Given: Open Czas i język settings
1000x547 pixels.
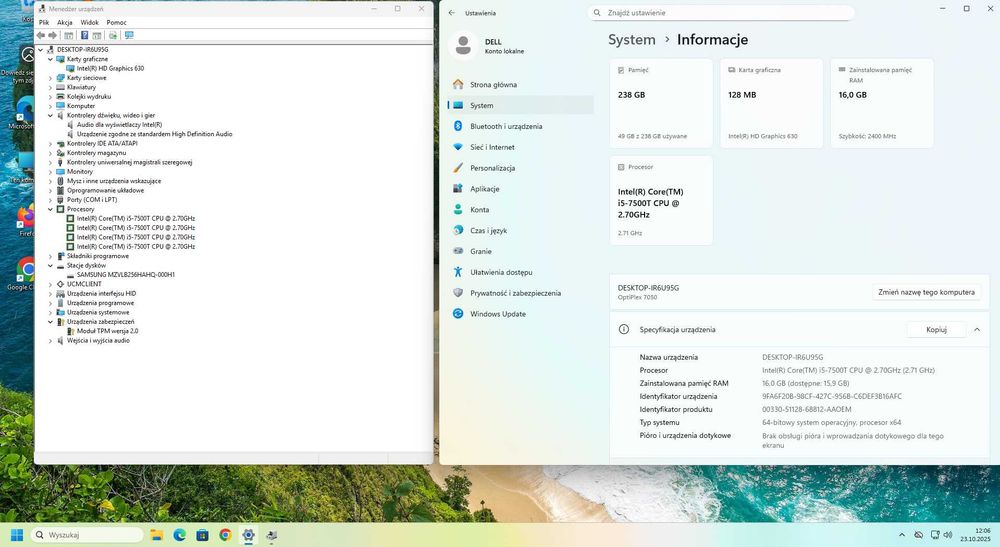Looking at the screenshot, I should click(x=520, y=231).
